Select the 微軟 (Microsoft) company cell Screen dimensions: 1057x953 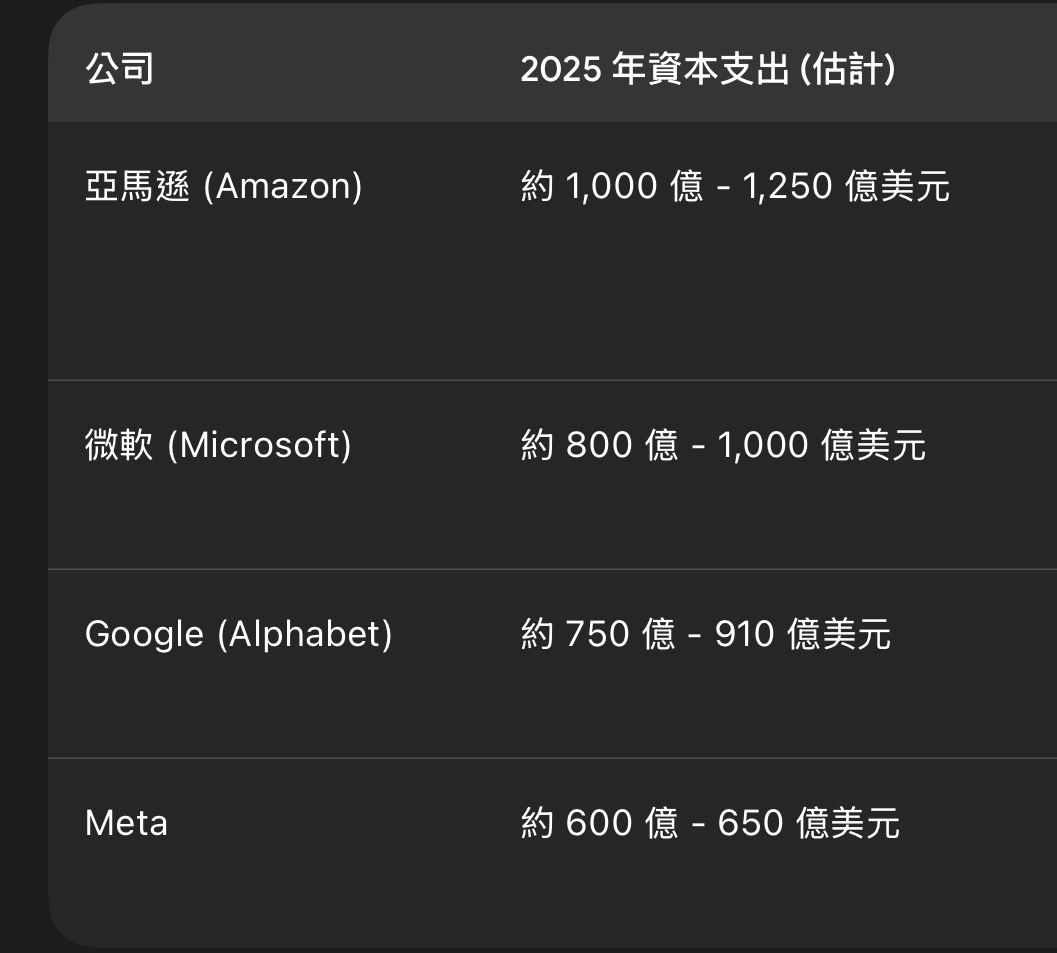tap(218, 445)
